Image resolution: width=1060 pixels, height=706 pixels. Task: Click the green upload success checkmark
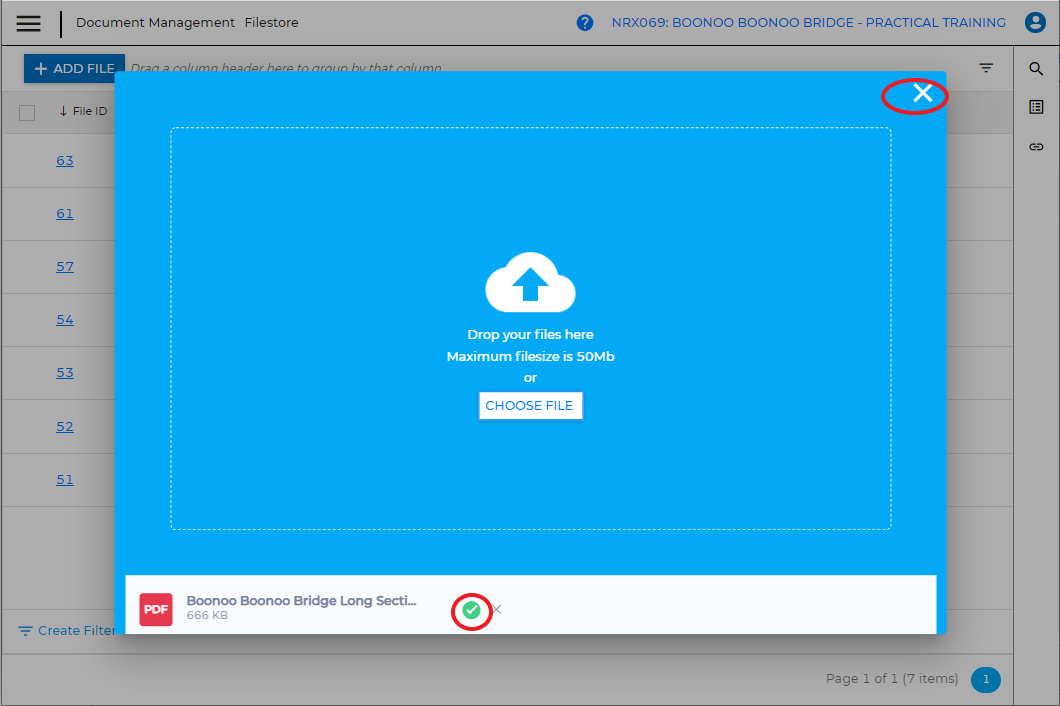(472, 610)
